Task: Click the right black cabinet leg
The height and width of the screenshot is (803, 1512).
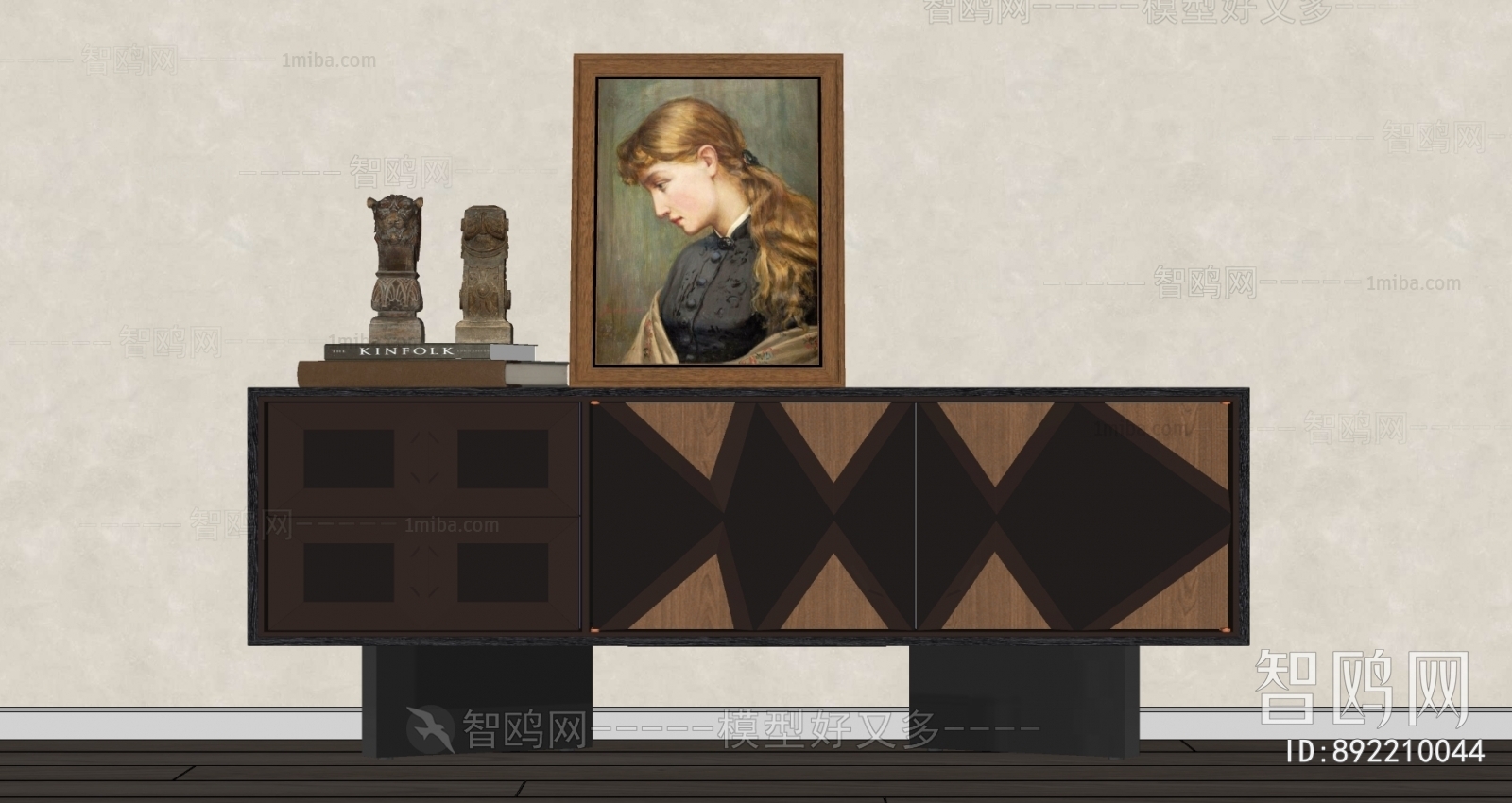Action: (1022, 699)
